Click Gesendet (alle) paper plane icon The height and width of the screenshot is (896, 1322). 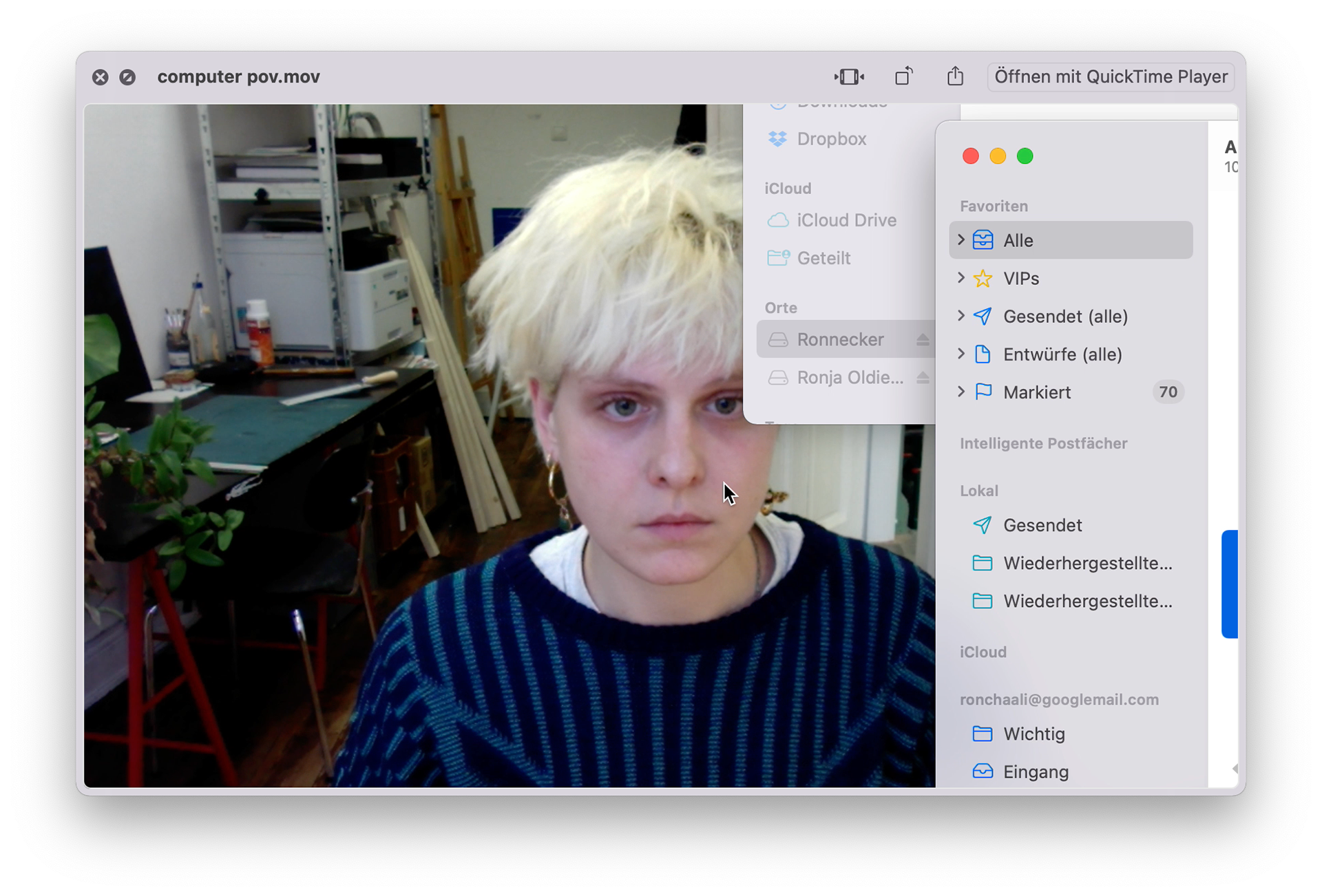coord(983,316)
